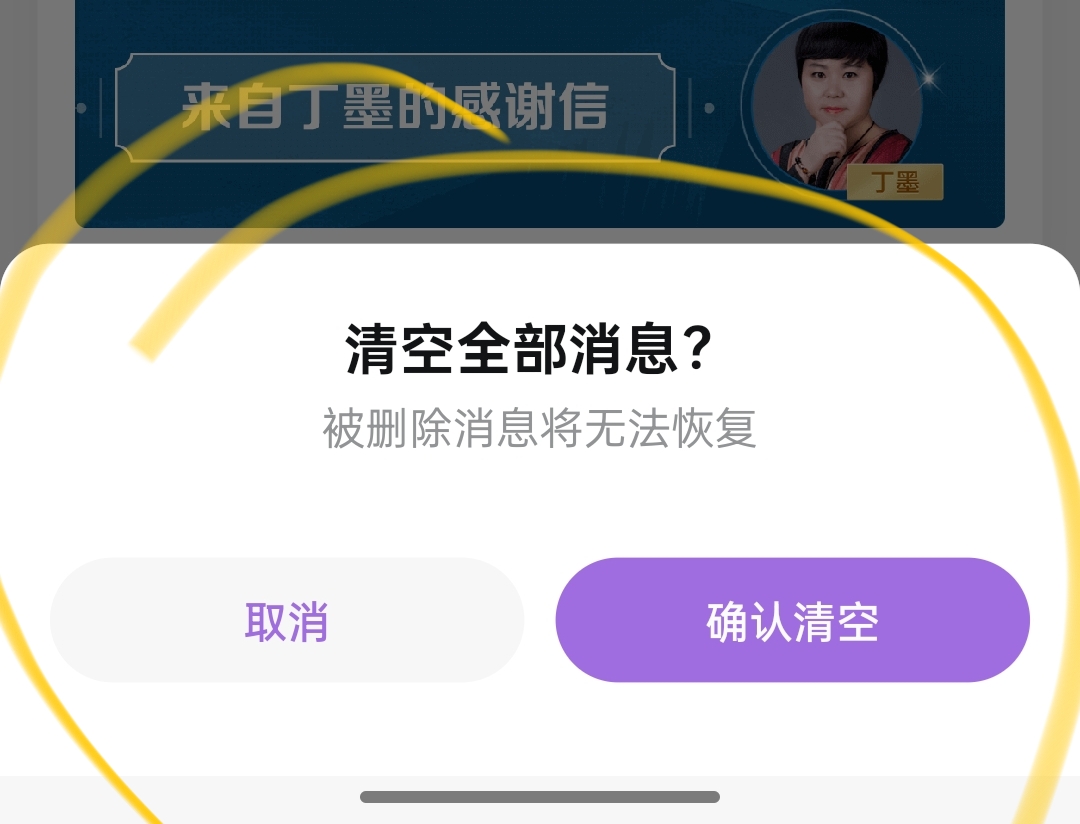Select the gold 丁墨 name tag

(895, 183)
